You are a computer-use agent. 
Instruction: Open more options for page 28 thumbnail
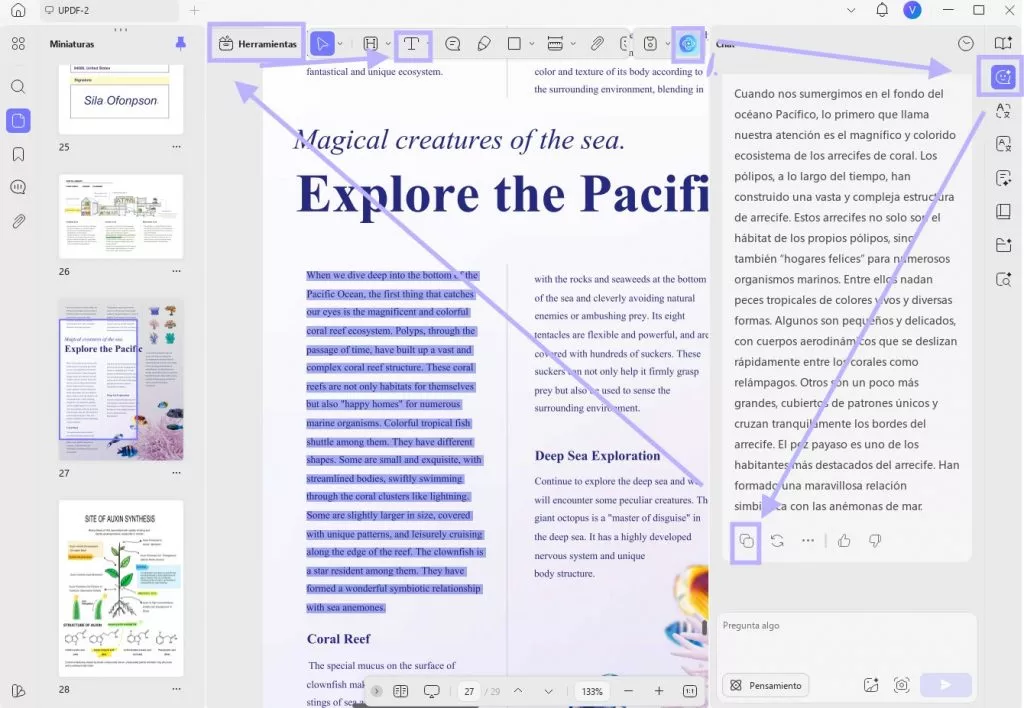pos(176,689)
